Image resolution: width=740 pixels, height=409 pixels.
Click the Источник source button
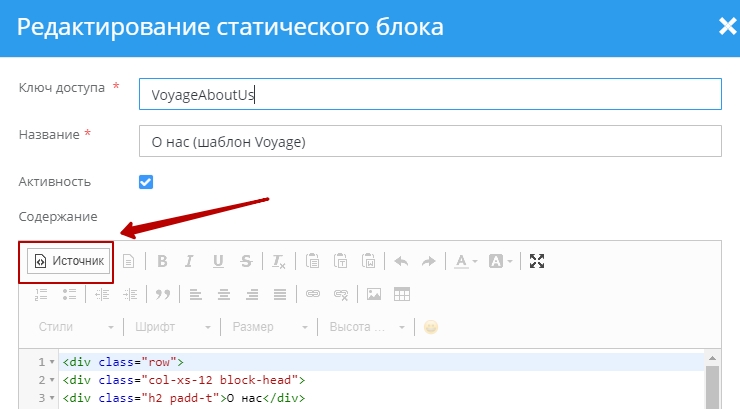click(69, 261)
